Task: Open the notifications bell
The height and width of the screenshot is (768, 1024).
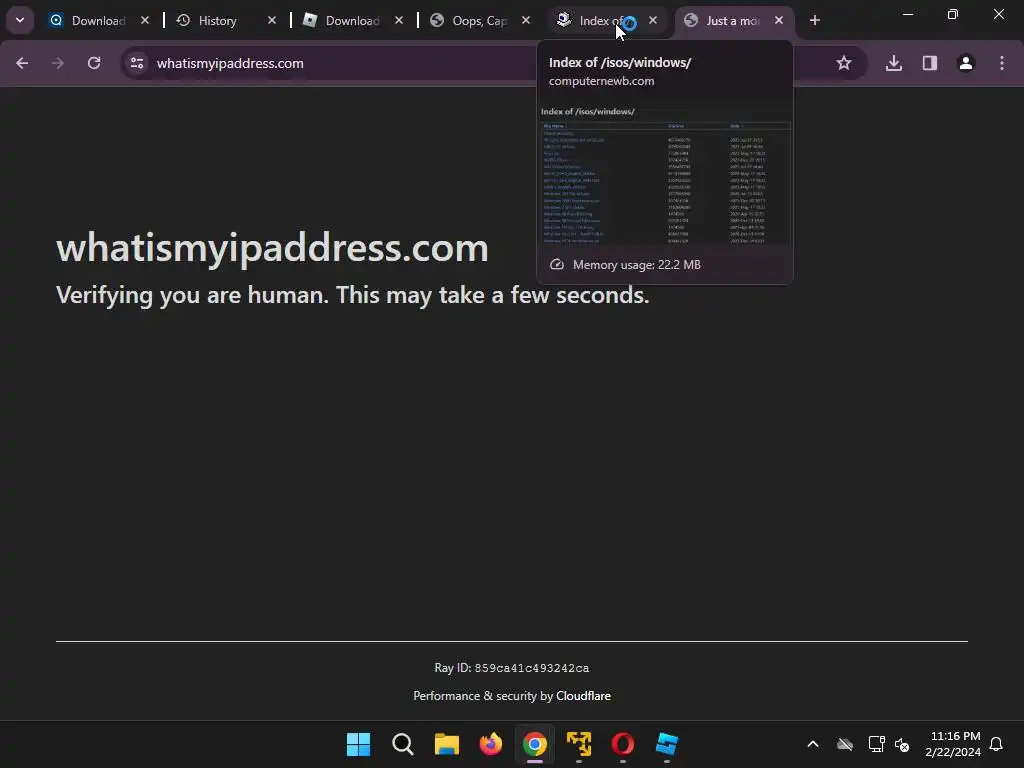Action: click(x=996, y=744)
